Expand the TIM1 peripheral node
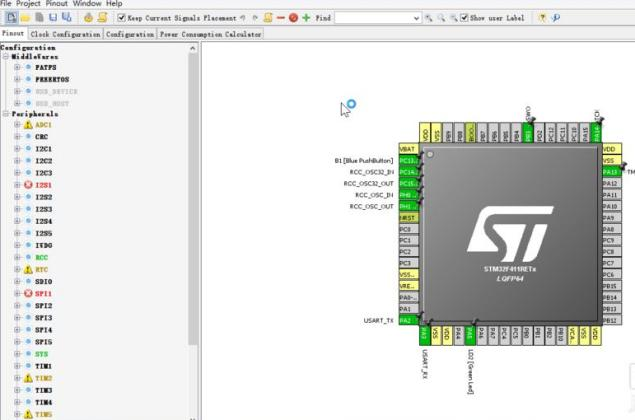 tap(17, 366)
